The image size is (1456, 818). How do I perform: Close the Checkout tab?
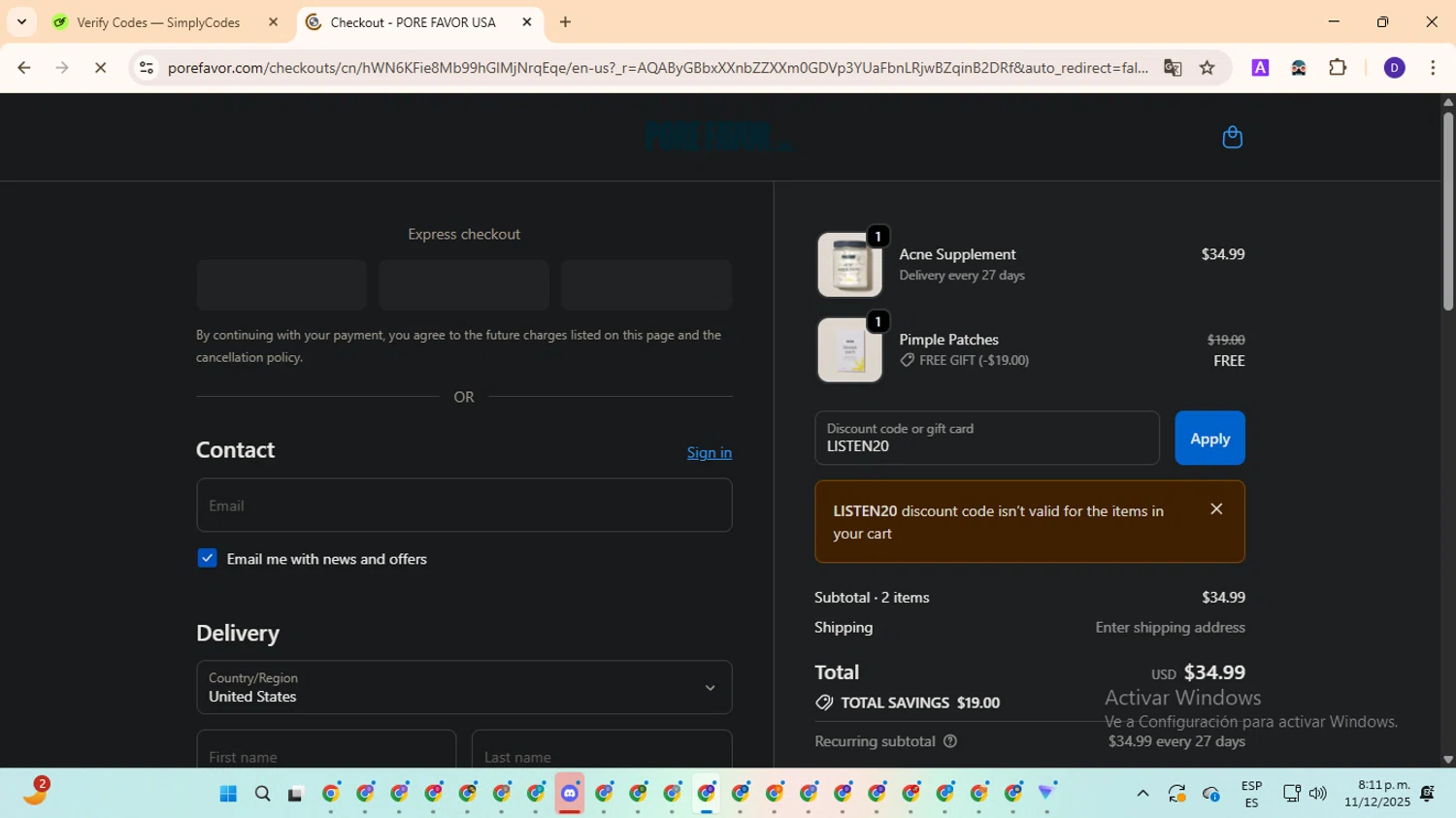click(x=527, y=22)
